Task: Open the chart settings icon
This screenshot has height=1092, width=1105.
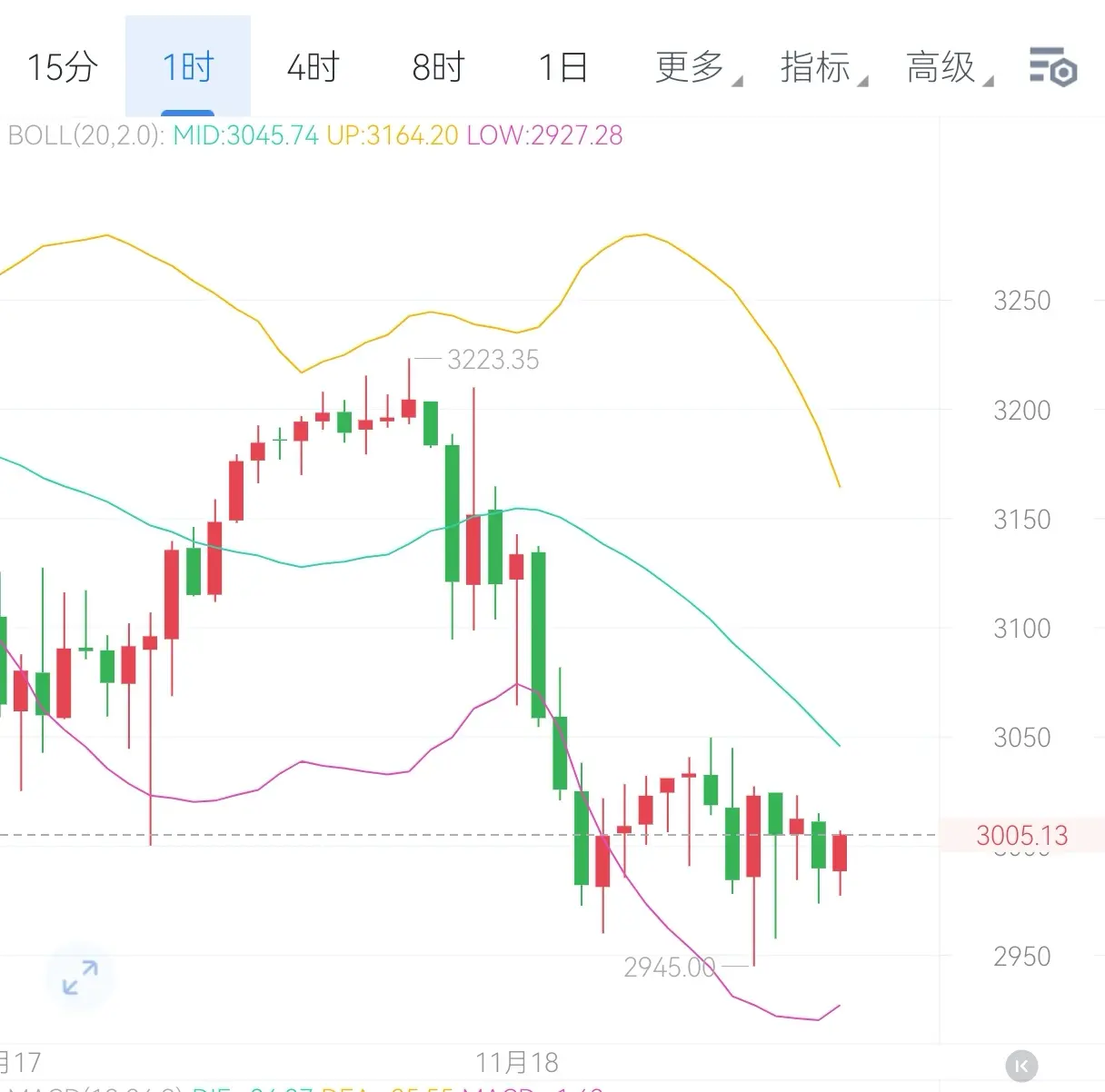Action: [1052, 67]
